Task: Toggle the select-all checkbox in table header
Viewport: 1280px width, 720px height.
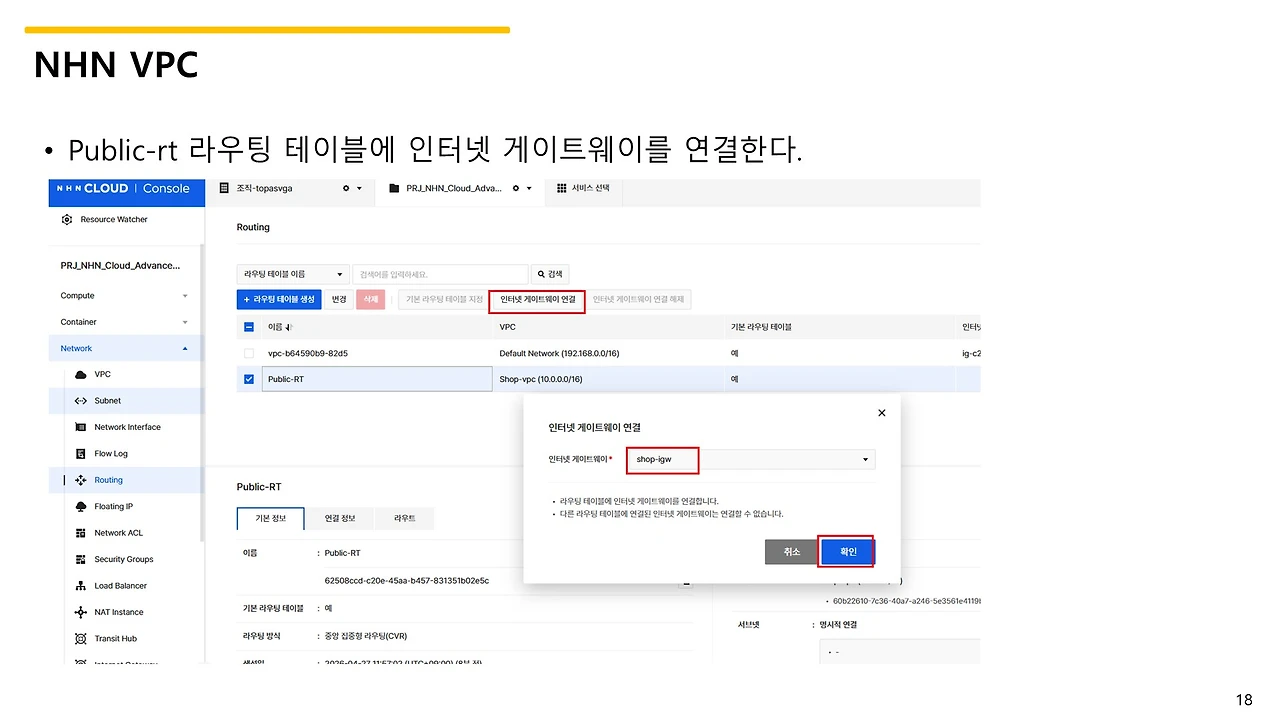Action: pyautogui.click(x=249, y=327)
